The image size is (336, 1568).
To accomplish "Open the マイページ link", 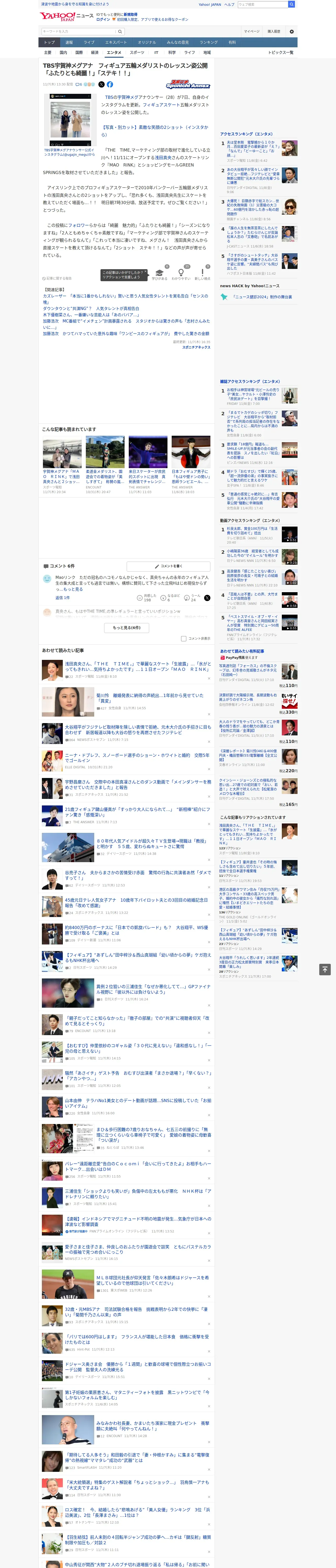I will (251, 32).
